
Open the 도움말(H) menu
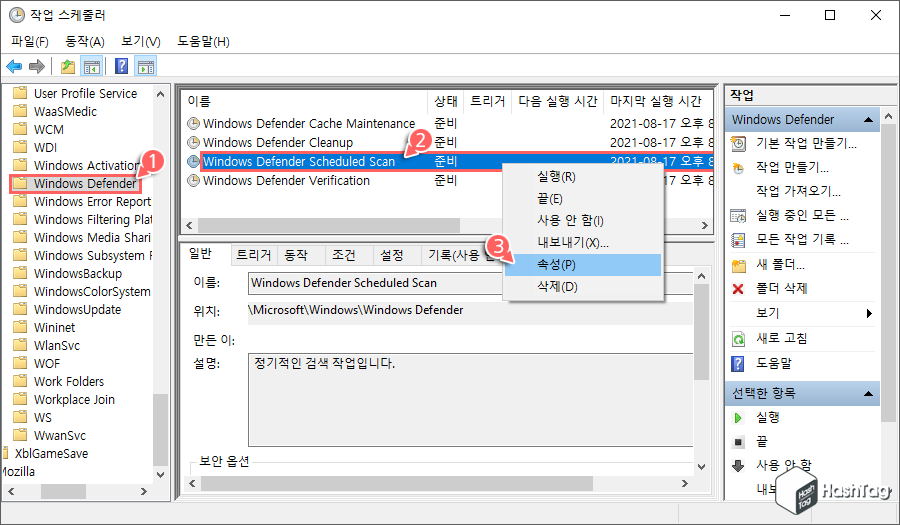(x=203, y=41)
